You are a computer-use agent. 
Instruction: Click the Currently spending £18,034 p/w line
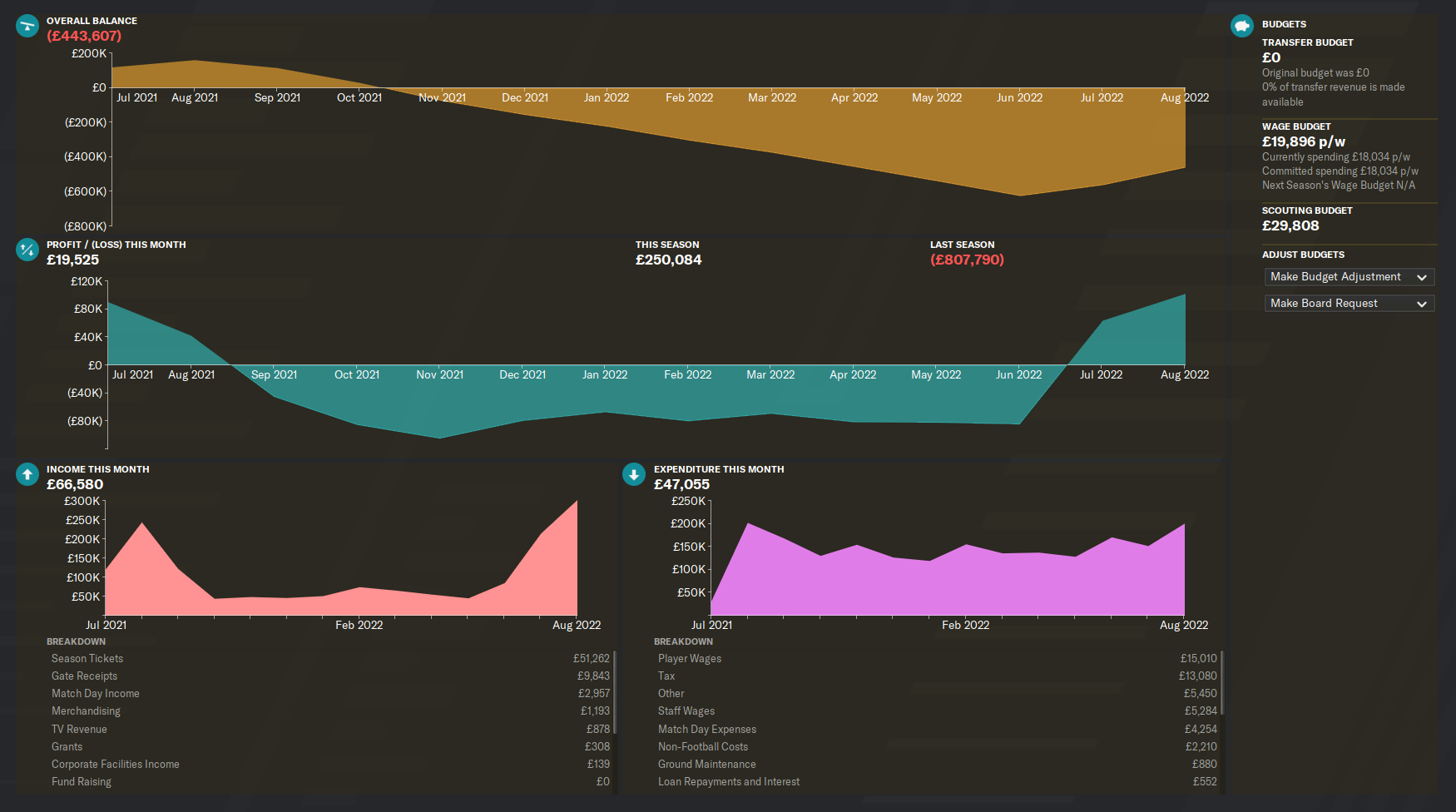1336,157
